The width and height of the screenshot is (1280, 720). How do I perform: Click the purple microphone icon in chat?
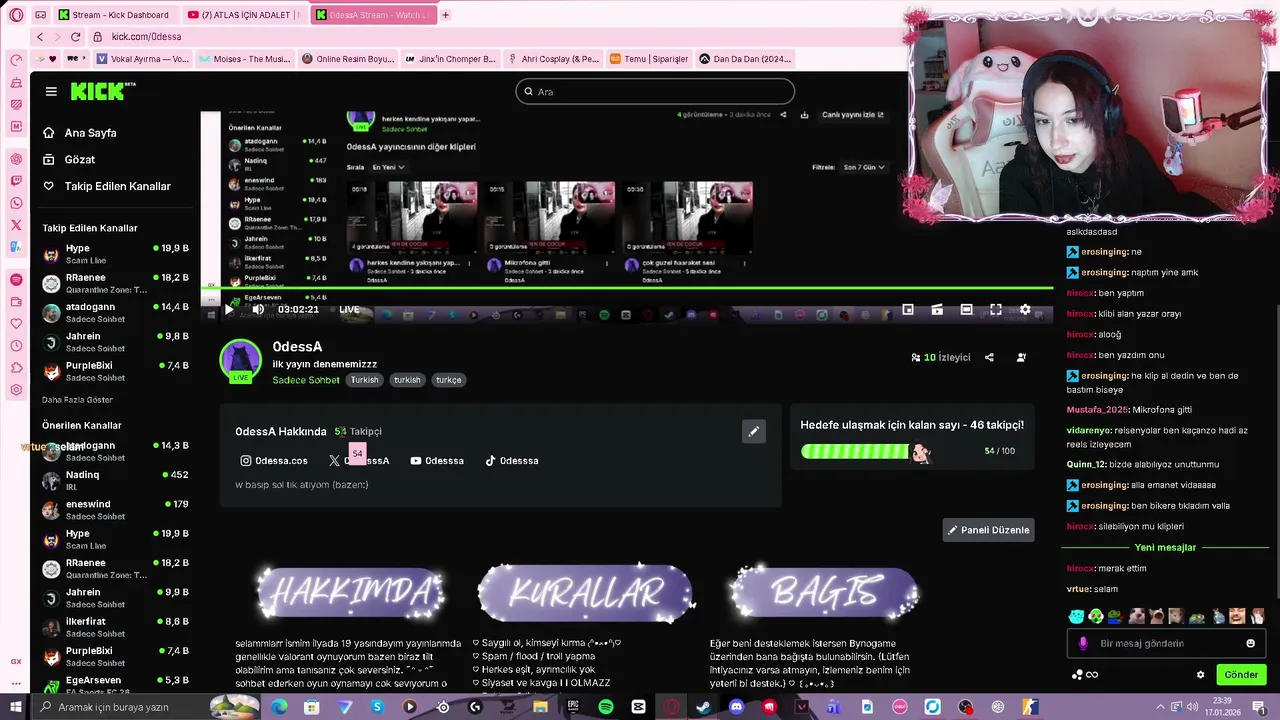[x=1083, y=643]
